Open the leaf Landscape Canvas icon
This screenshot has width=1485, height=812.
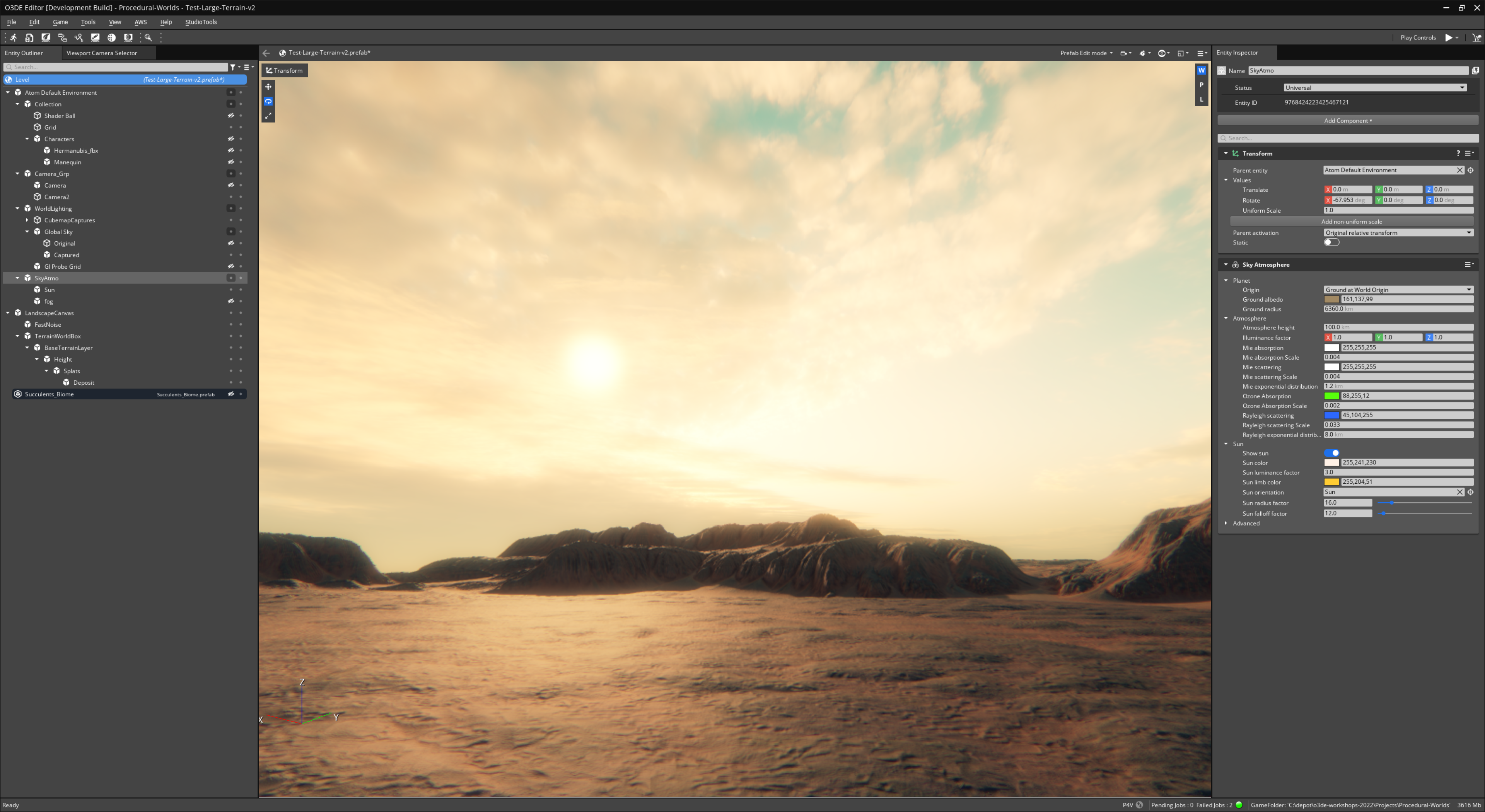click(46, 38)
